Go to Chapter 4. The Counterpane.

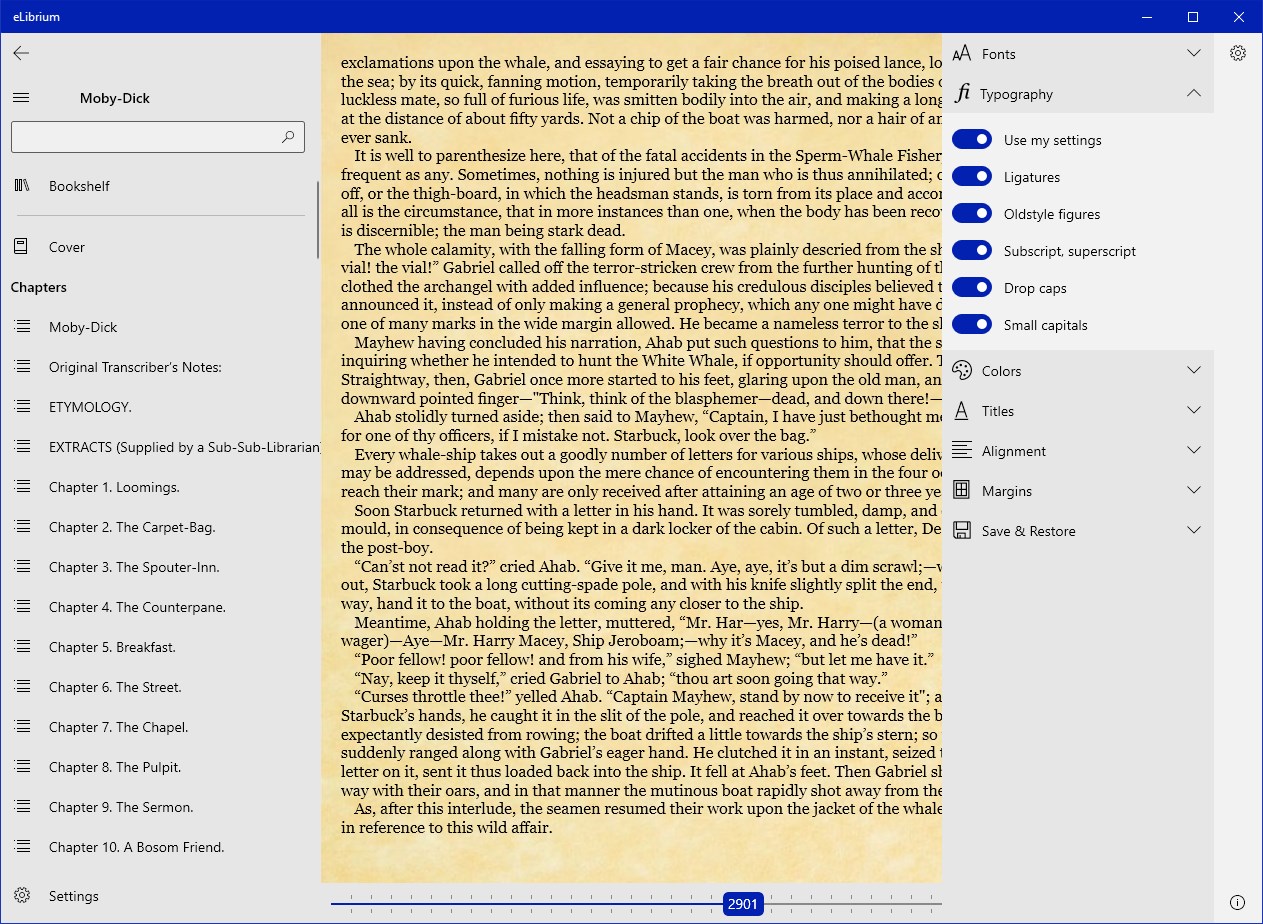[160, 607]
